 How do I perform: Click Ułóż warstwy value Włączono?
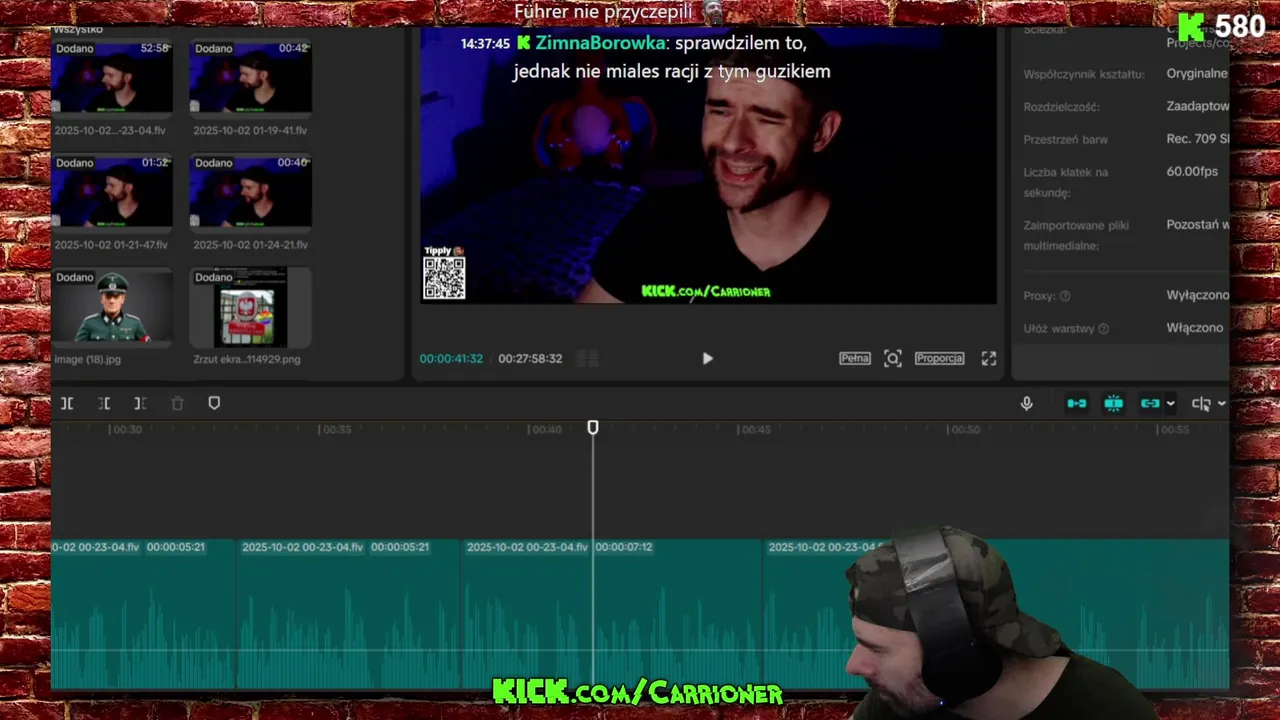[1195, 328]
